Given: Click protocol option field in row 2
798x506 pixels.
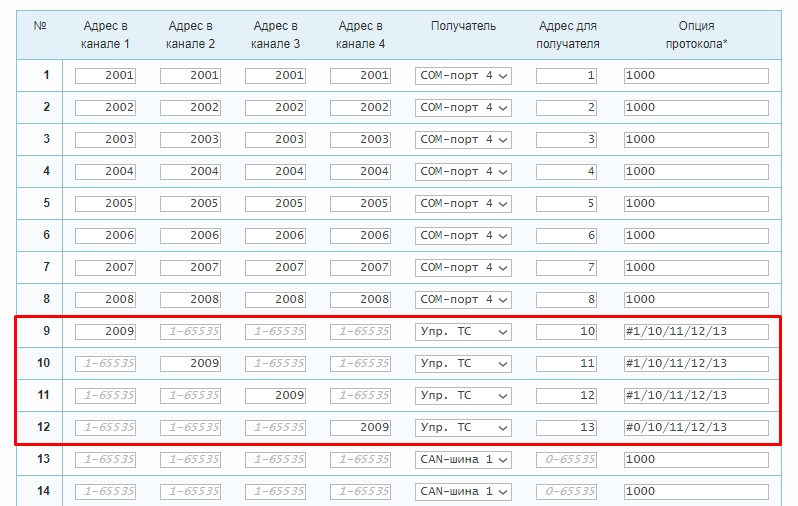Looking at the screenshot, I should tap(696, 108).
